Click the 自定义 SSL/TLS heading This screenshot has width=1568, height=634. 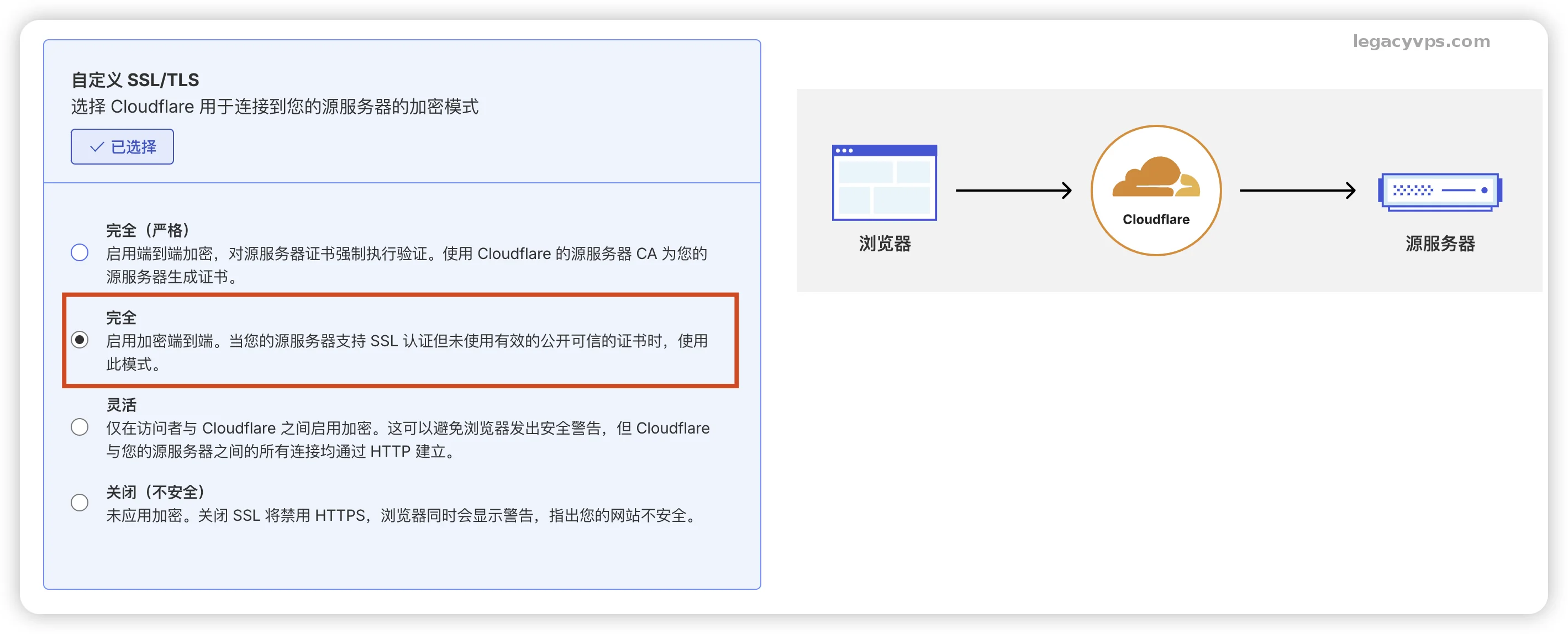(135, 80)
